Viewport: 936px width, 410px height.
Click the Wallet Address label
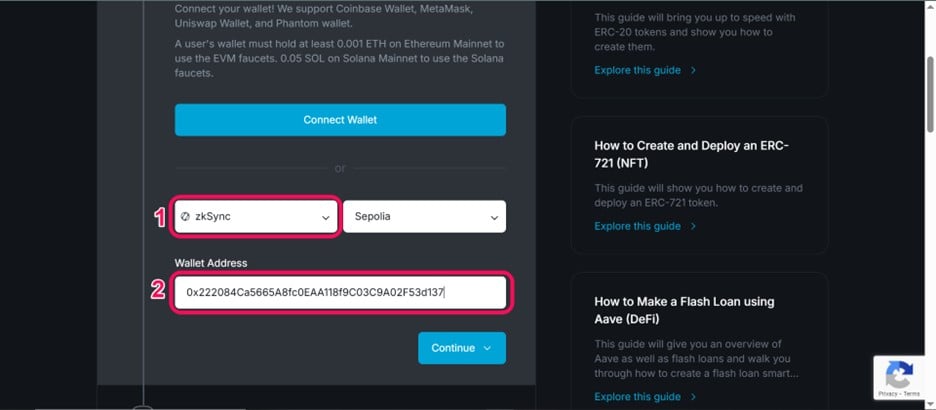coord(211,263)
